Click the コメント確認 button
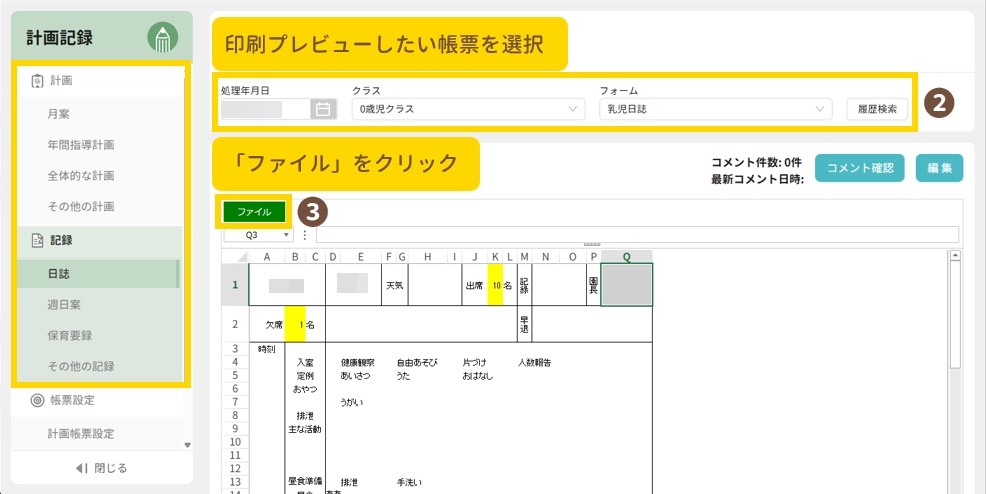Viewport: 986px width, 494px height. (x=860, y=168)
